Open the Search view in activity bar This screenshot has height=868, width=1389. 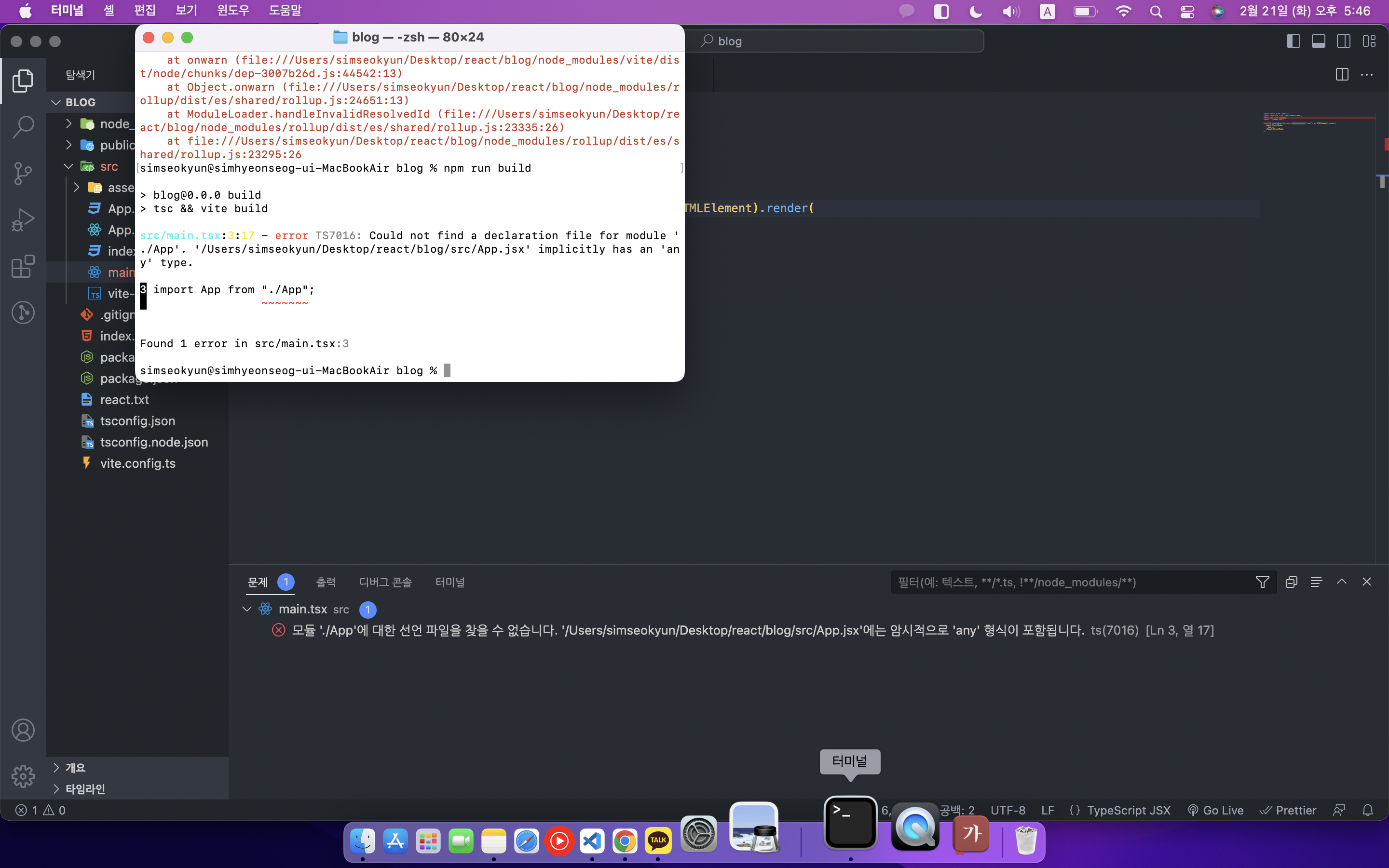coord(23,127)
